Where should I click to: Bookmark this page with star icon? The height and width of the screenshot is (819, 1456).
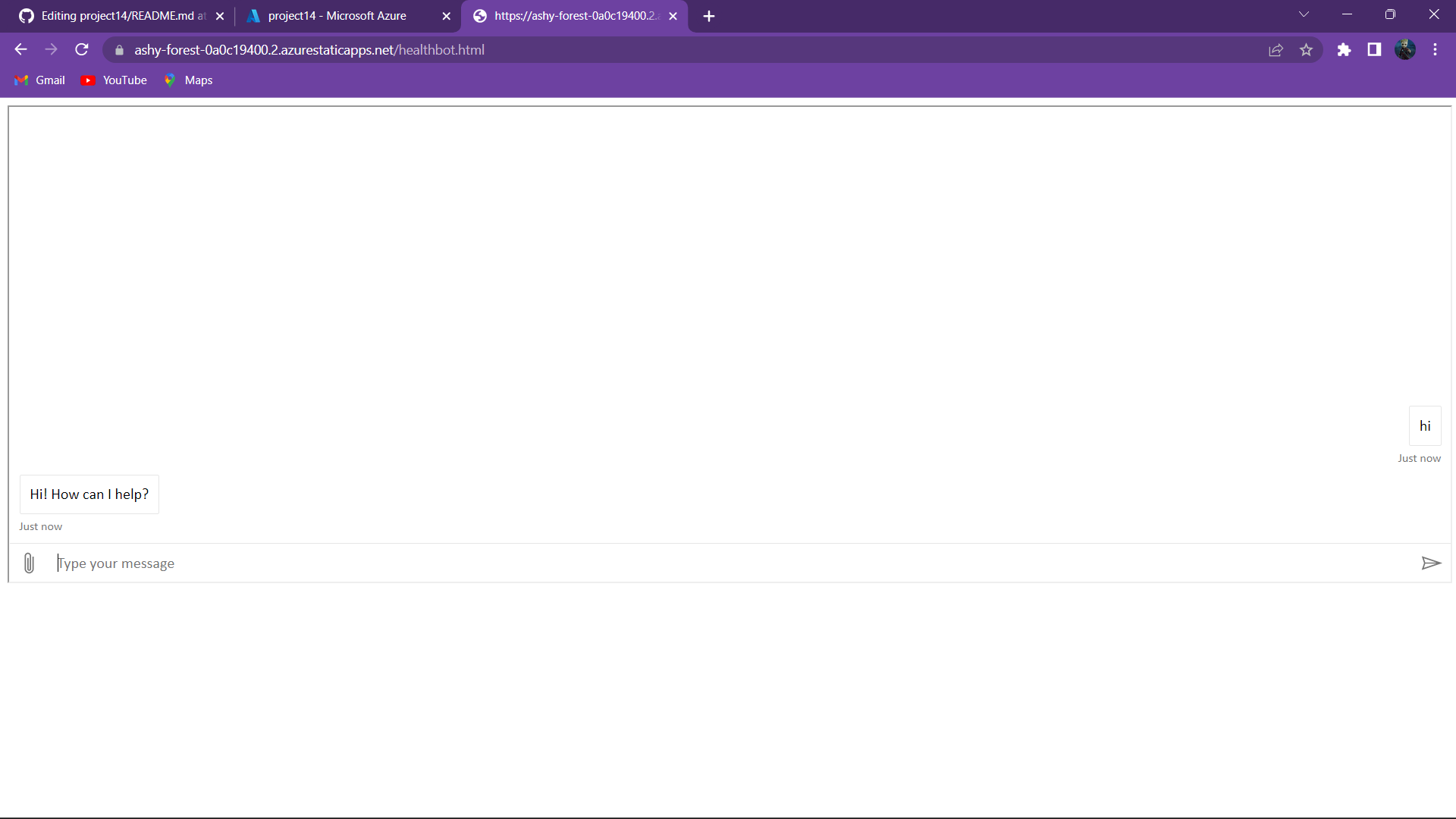[1306, 50]
